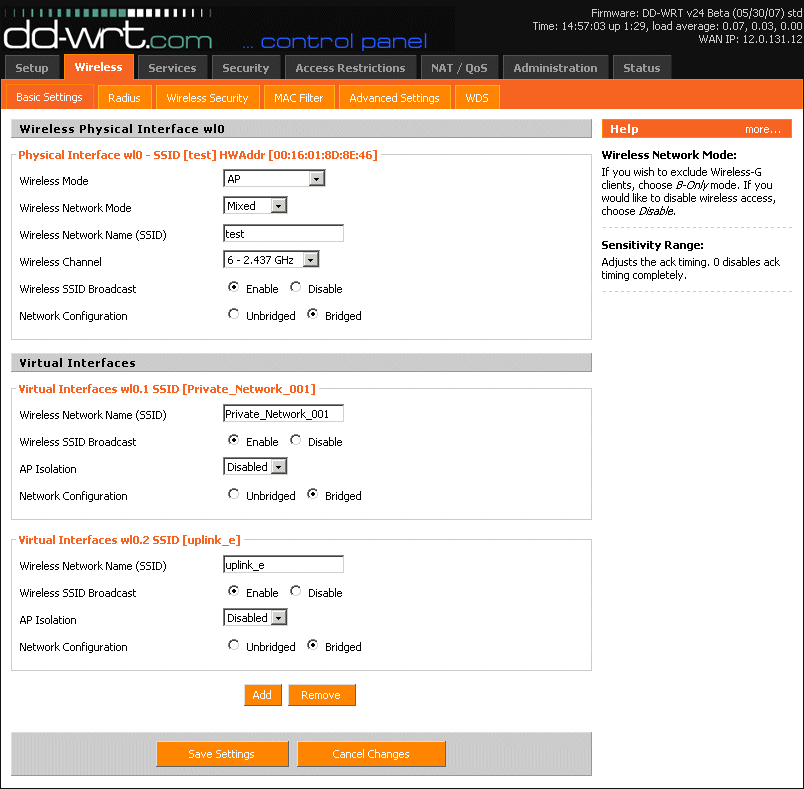Disable SSID Broadcast for Private_Network_001
This screenshot has height=789, width=804.
(x=296, y=440)
